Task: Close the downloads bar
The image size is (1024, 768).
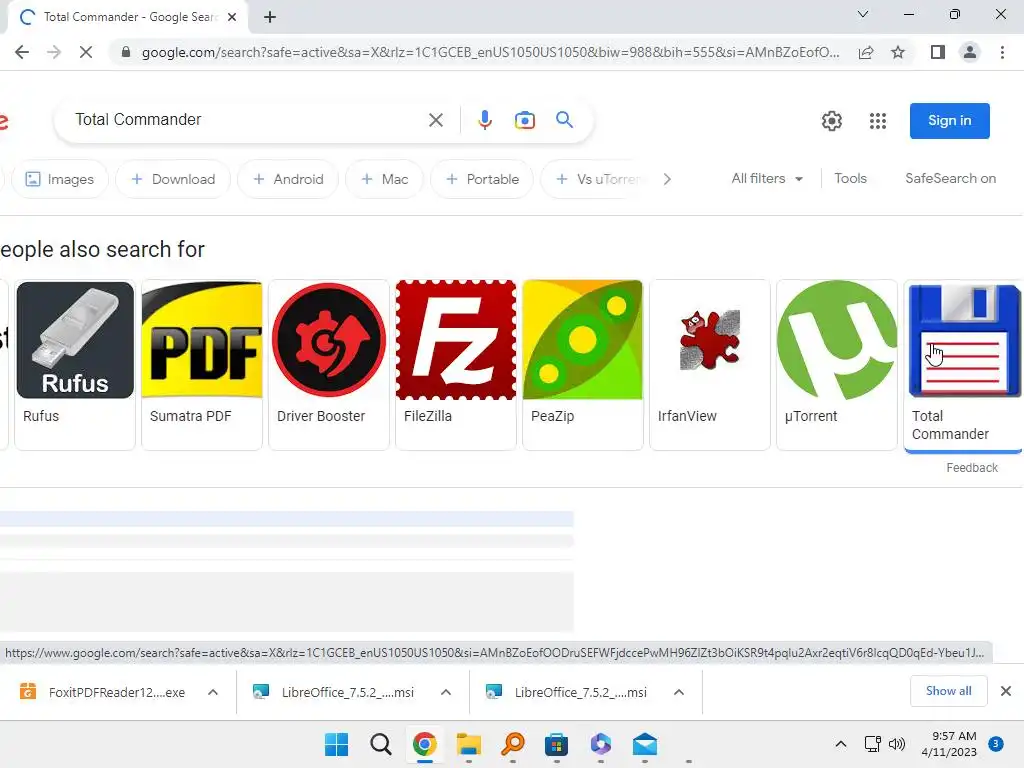Action: (x=1006, y=691)
